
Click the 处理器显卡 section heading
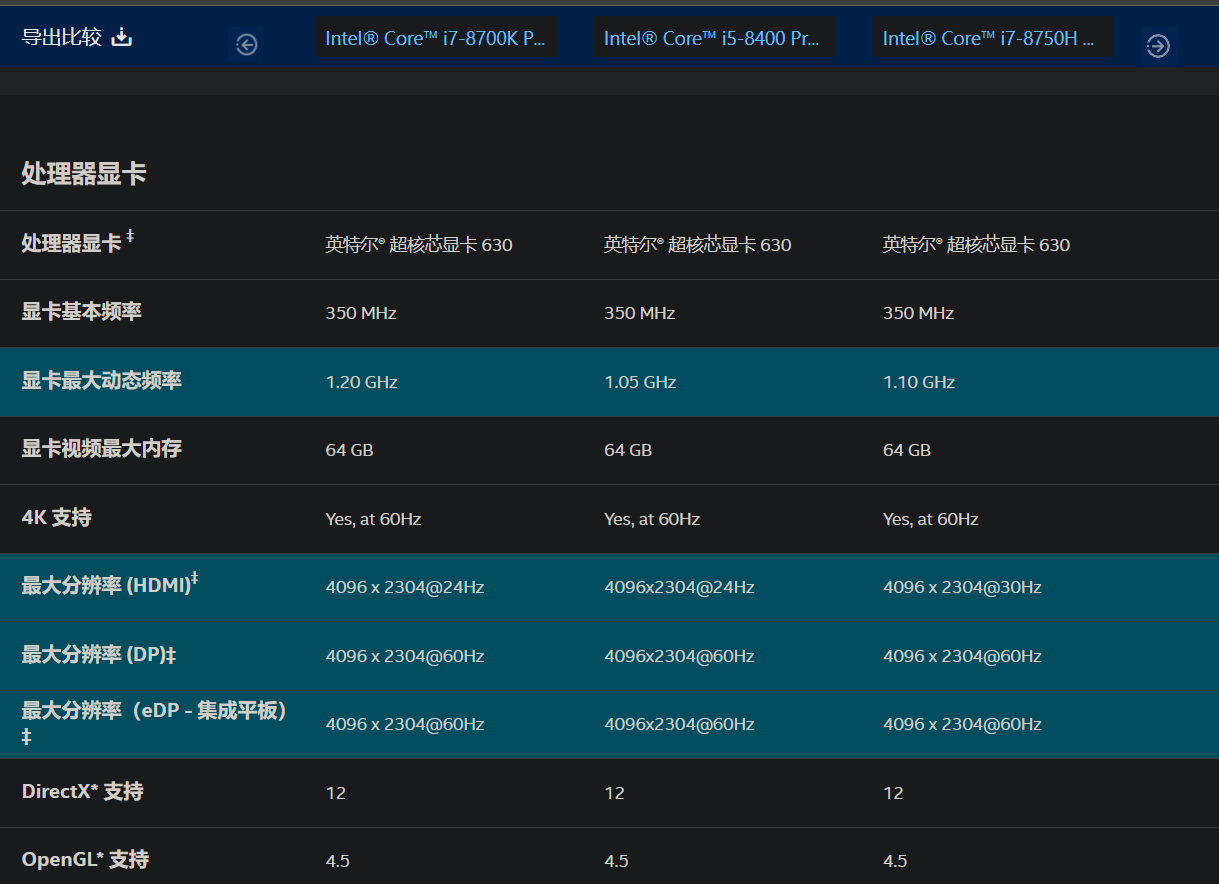(x=84, y=172)
